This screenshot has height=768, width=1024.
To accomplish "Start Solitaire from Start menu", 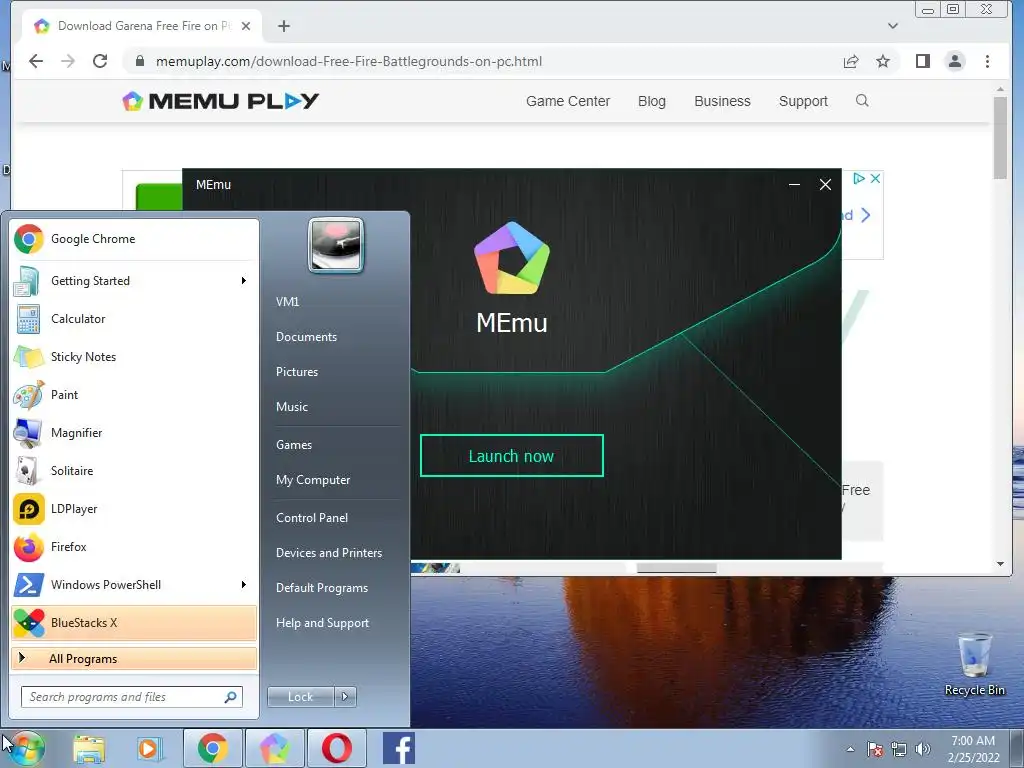I will tap(134, 470).
